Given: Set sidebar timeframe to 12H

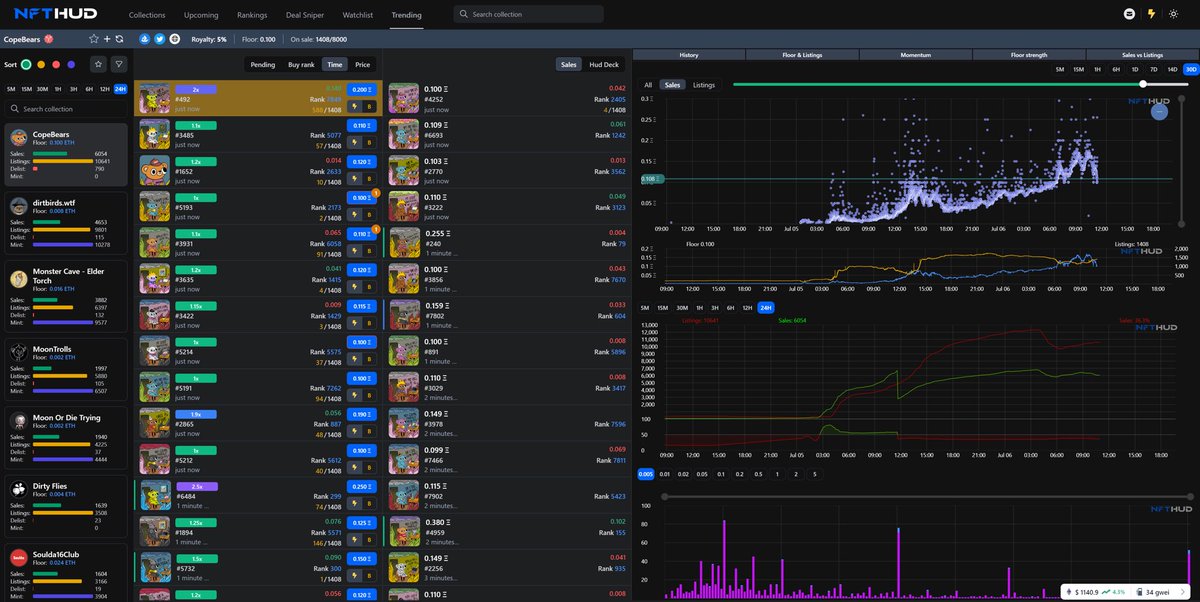Looking at the screenshot, I should (104, 89).
